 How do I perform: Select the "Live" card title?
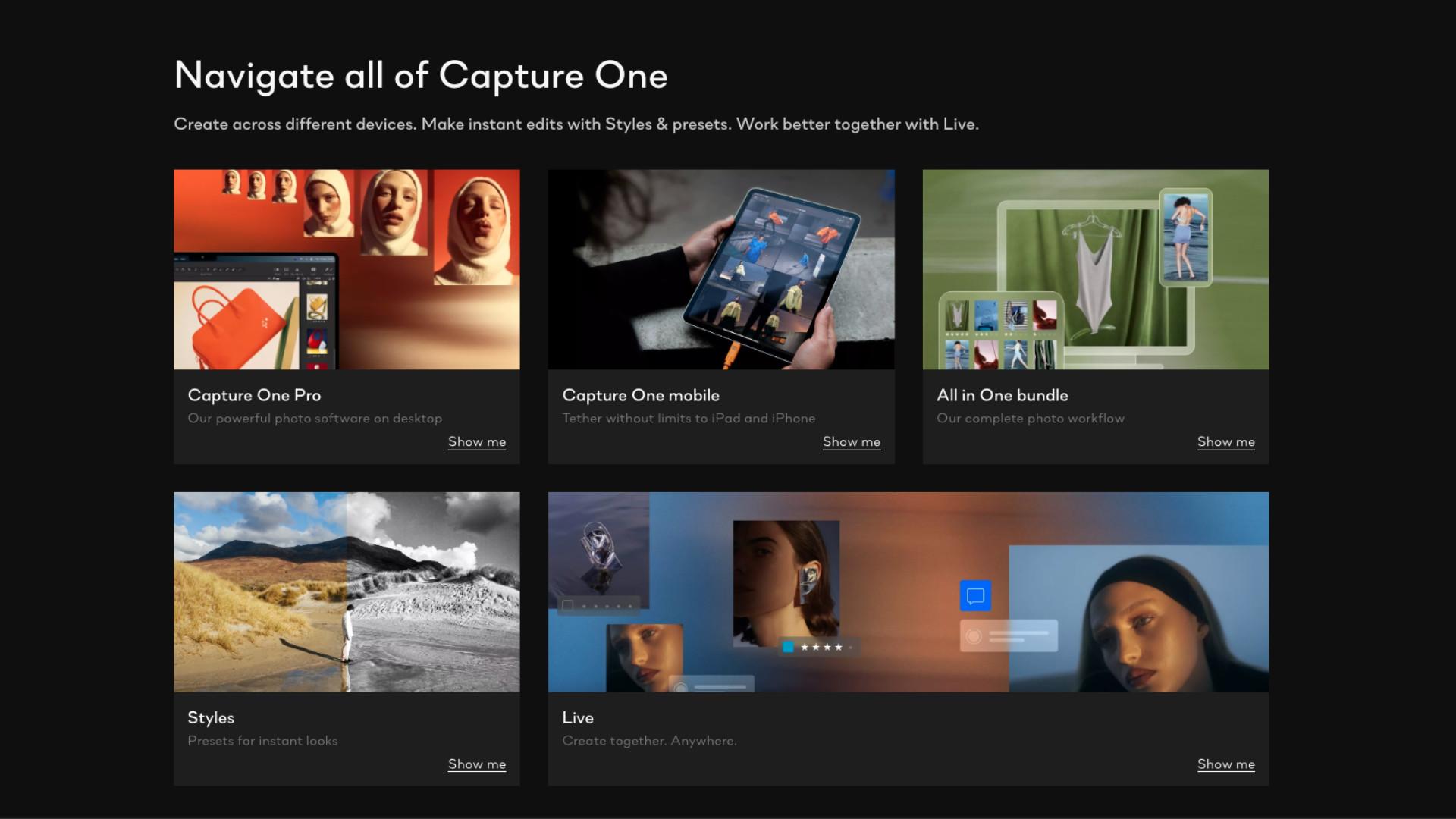pyautogui.click(x=578, y=718)
